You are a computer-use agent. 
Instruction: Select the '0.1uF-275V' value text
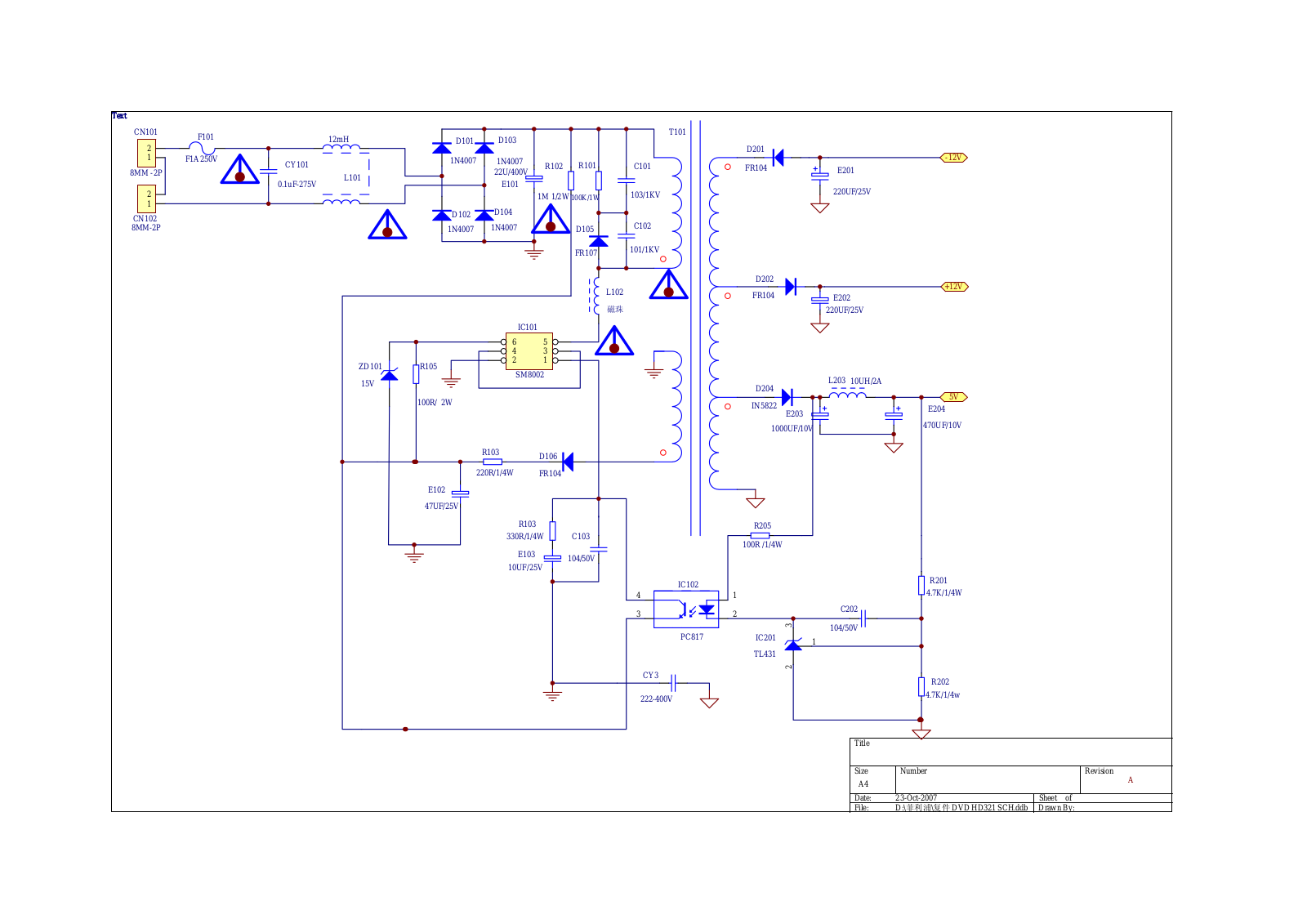[297, 185]
